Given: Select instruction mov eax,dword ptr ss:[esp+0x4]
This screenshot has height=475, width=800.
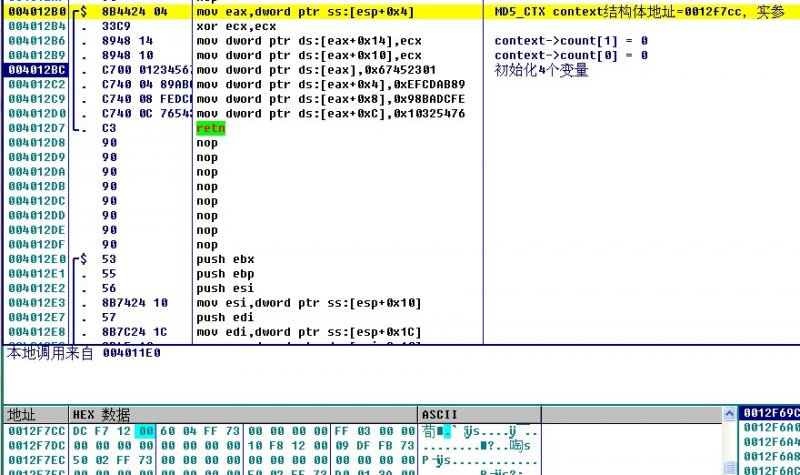Looking at the screenshot, I should 305,12.
